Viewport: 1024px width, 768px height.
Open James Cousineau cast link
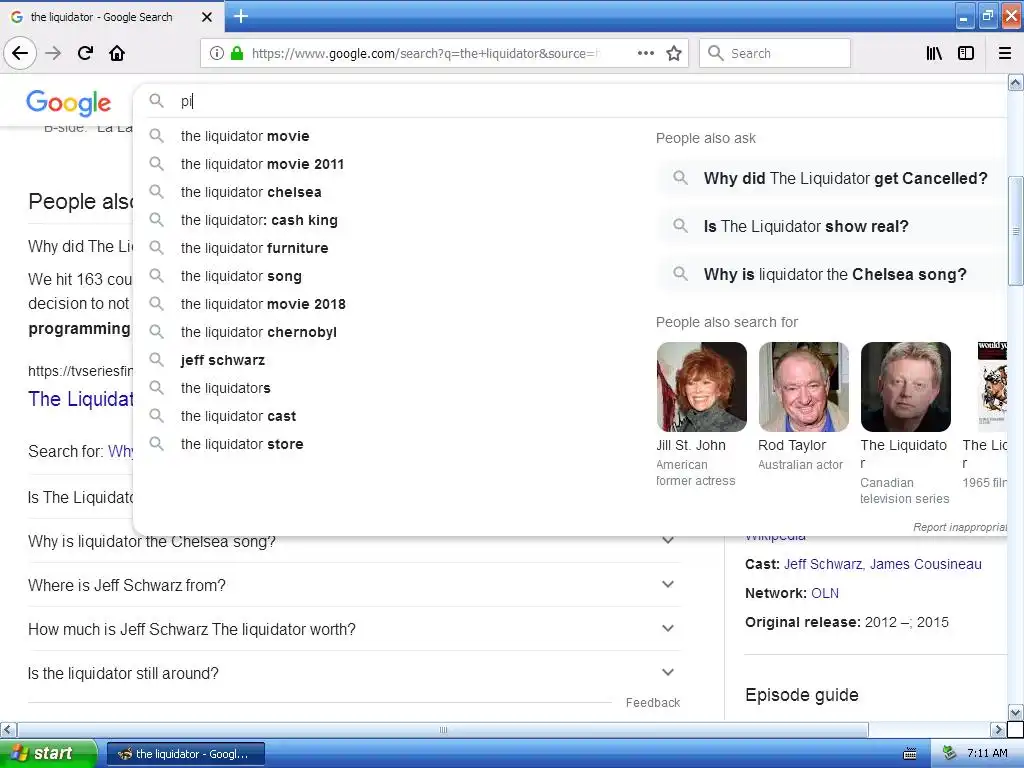click(x=925, y=564)
